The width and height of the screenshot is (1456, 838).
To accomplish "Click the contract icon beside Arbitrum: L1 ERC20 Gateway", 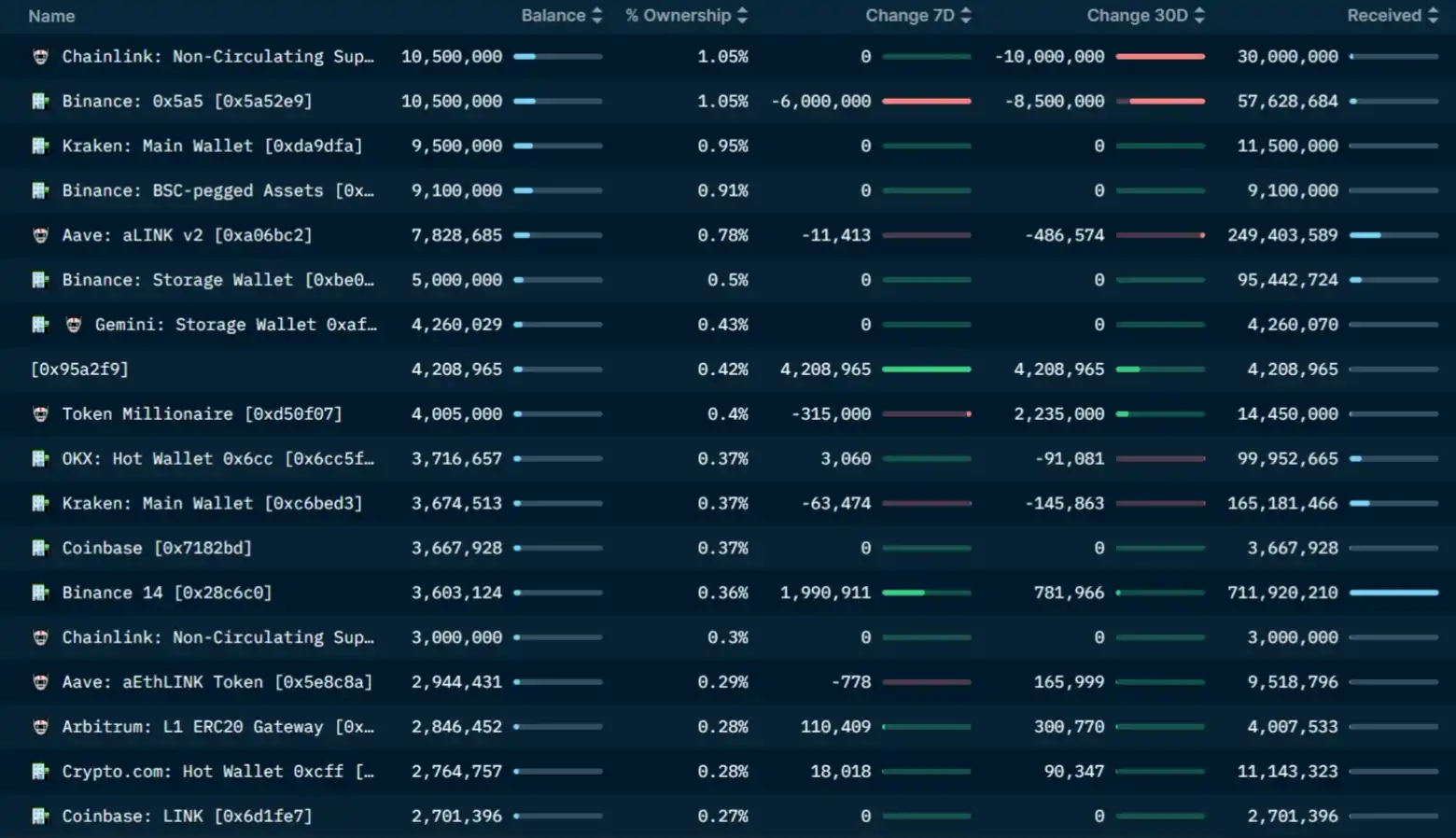I will [x=40, y=727].
